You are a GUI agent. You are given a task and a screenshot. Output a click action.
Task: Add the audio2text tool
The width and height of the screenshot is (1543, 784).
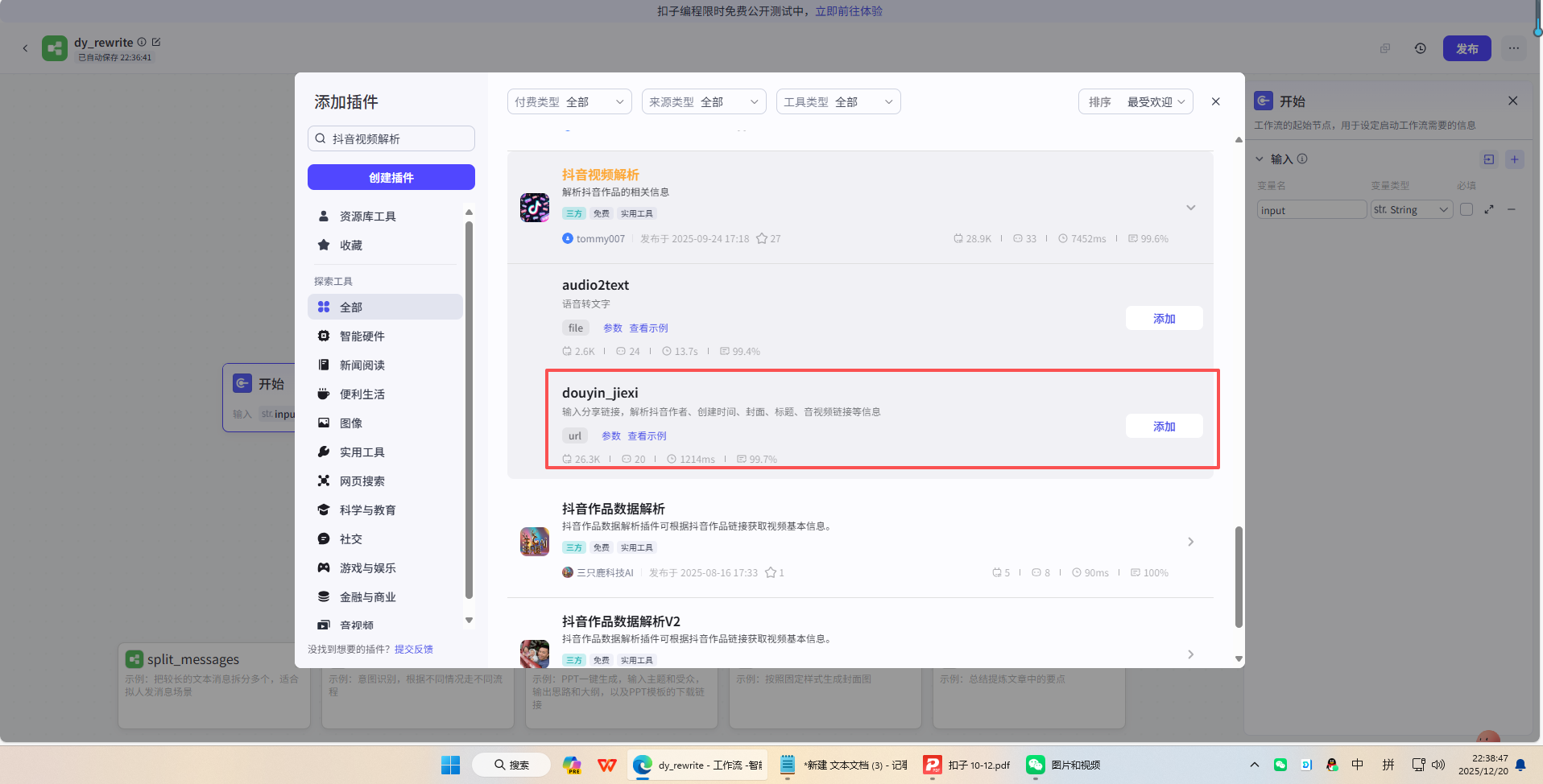point(1164,318)
